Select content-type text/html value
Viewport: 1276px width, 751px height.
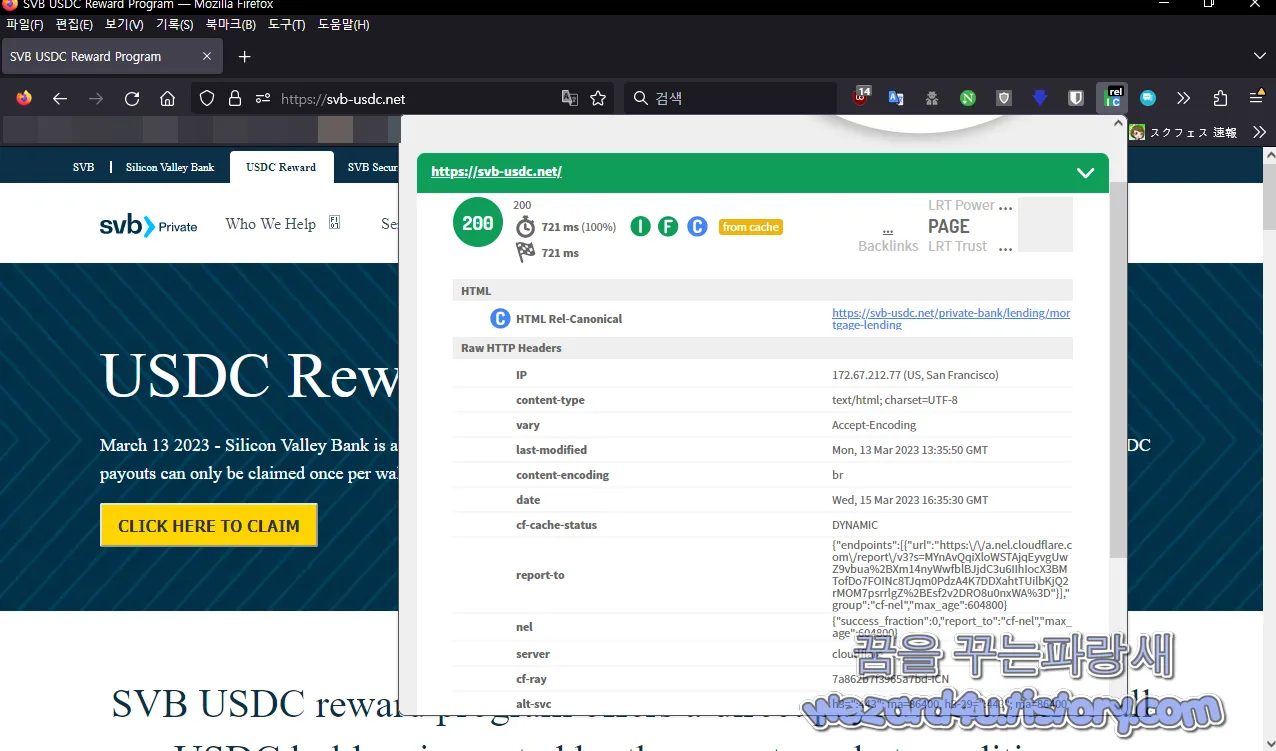click(x=895, y=400)
